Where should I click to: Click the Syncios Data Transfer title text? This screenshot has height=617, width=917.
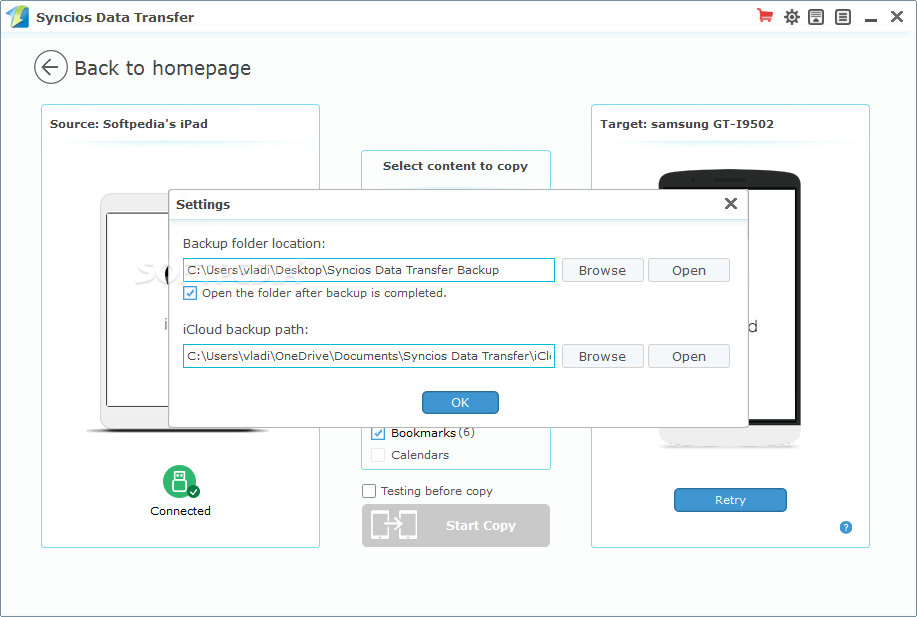pyautogui.click(x=115, y=18)
